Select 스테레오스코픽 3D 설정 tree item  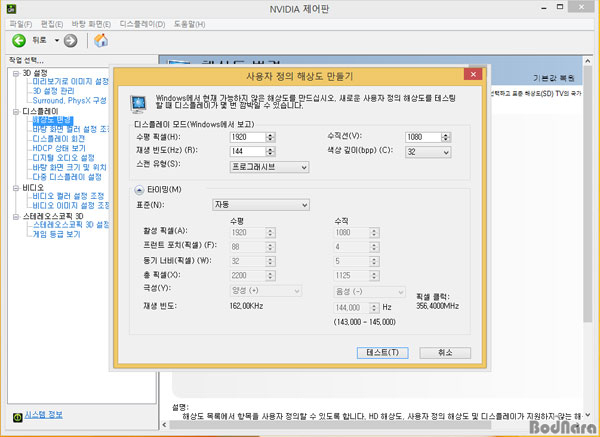(71, 225)
